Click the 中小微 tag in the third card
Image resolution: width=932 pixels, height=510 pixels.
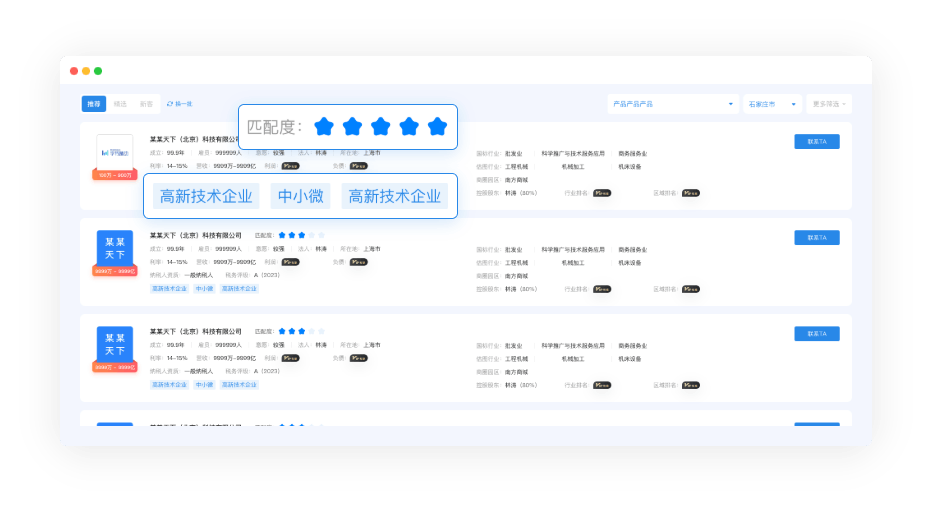[x=204, y=385]
